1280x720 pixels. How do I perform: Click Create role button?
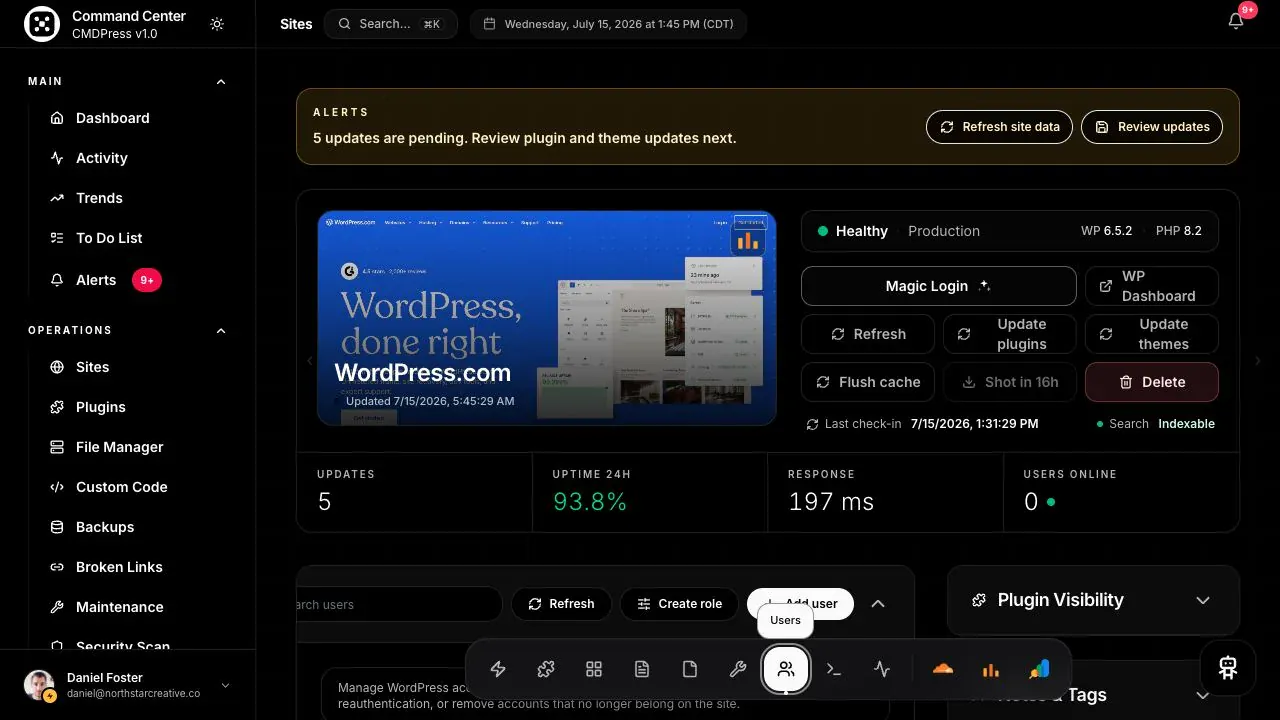(679, 604)
